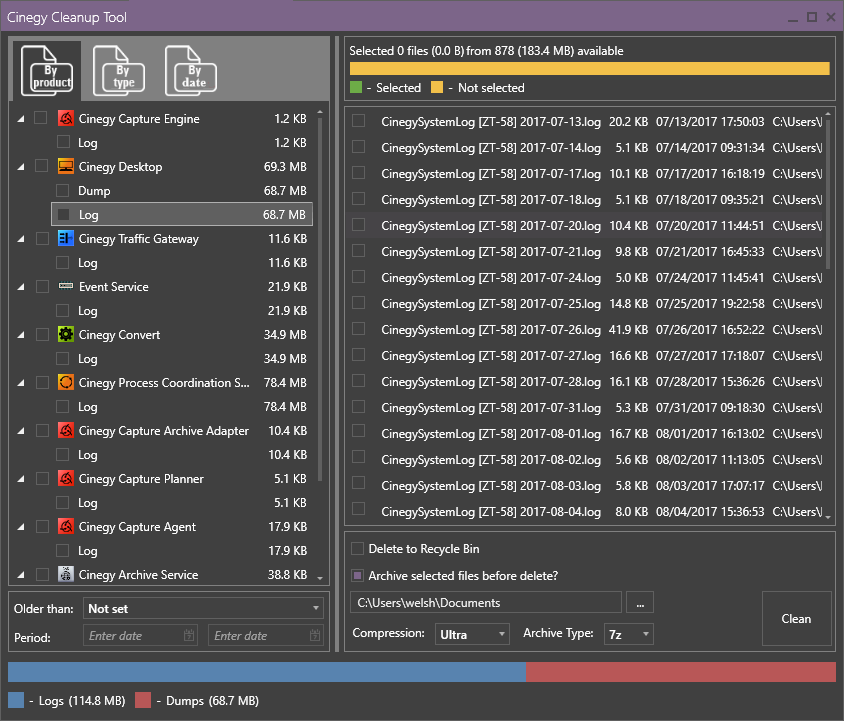Click the 07/25/2017 19:22:58 date cell

click(x=710, y=304)
